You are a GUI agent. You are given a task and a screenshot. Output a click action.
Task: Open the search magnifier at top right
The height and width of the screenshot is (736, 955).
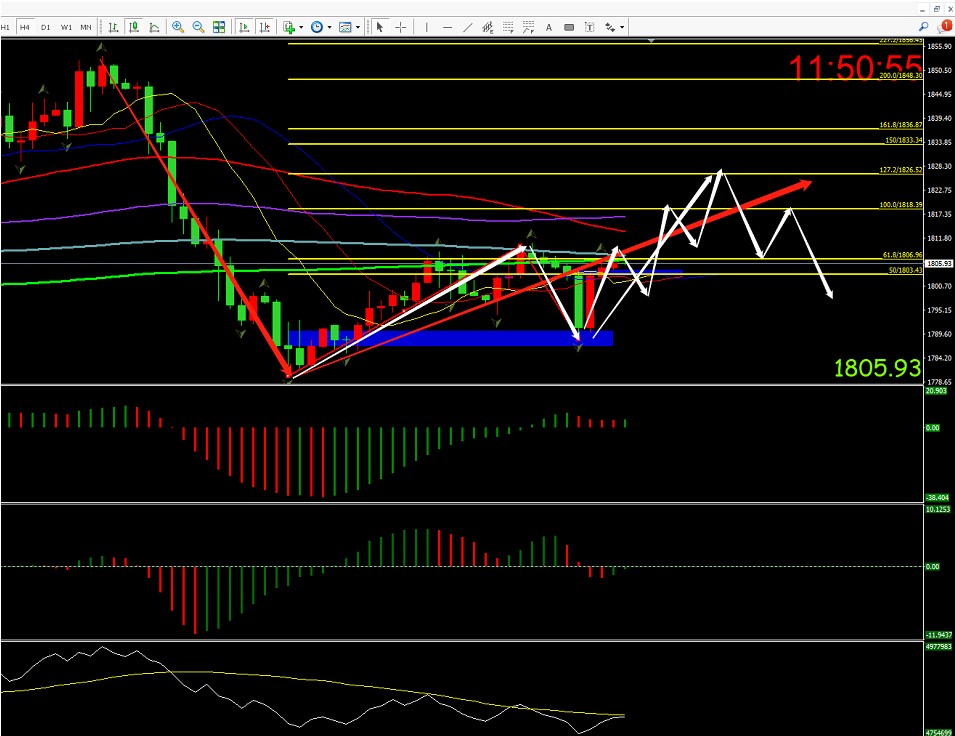click(x=922, y=7)
